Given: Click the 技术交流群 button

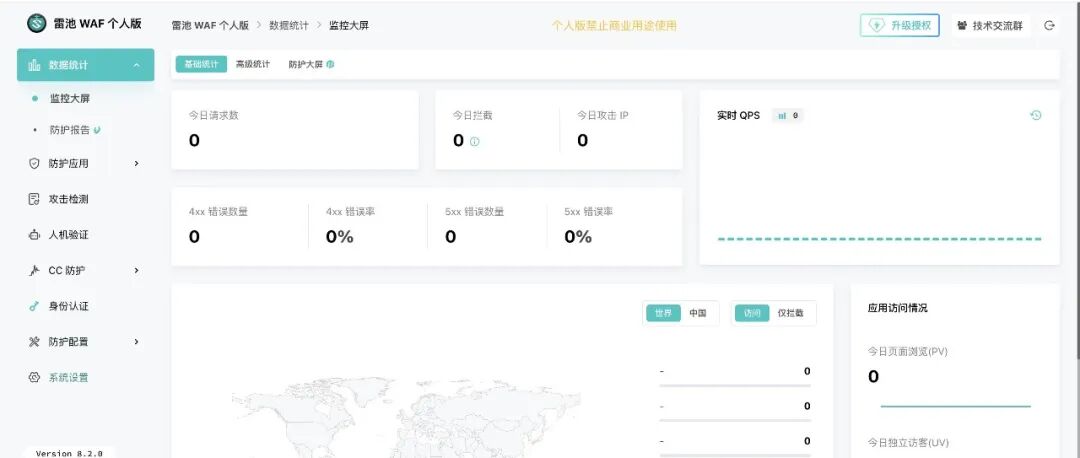Looking at the screenshot, I should [991, 25].
